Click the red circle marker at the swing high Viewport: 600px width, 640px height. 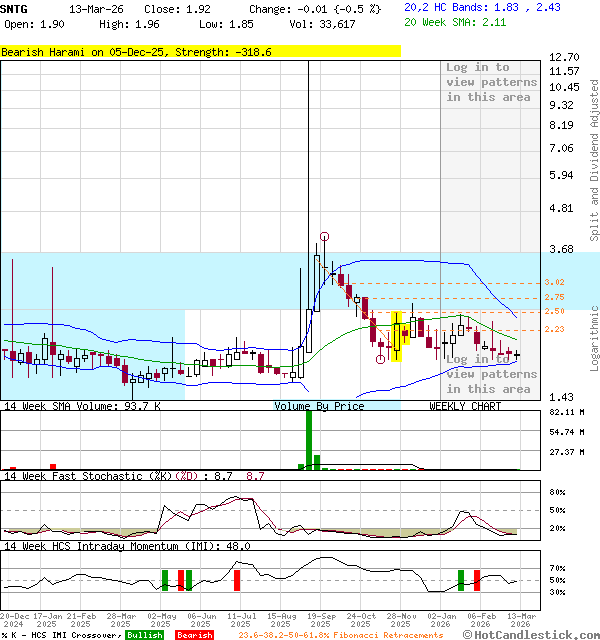324,237
